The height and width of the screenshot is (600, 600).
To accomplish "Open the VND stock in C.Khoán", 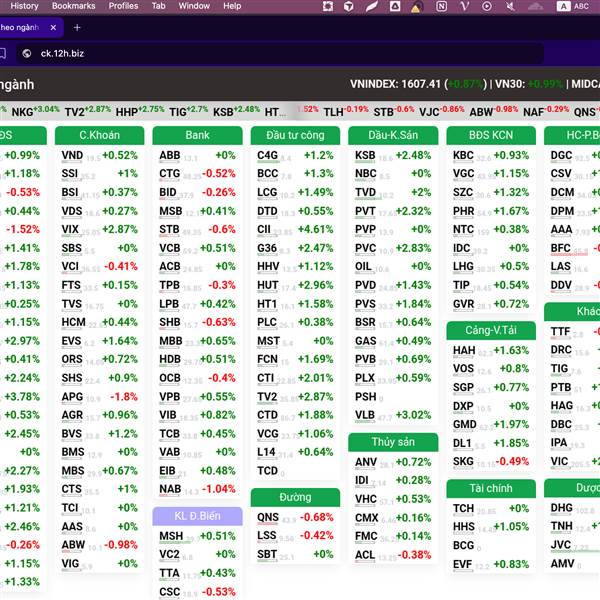I will tap(99, 155).
